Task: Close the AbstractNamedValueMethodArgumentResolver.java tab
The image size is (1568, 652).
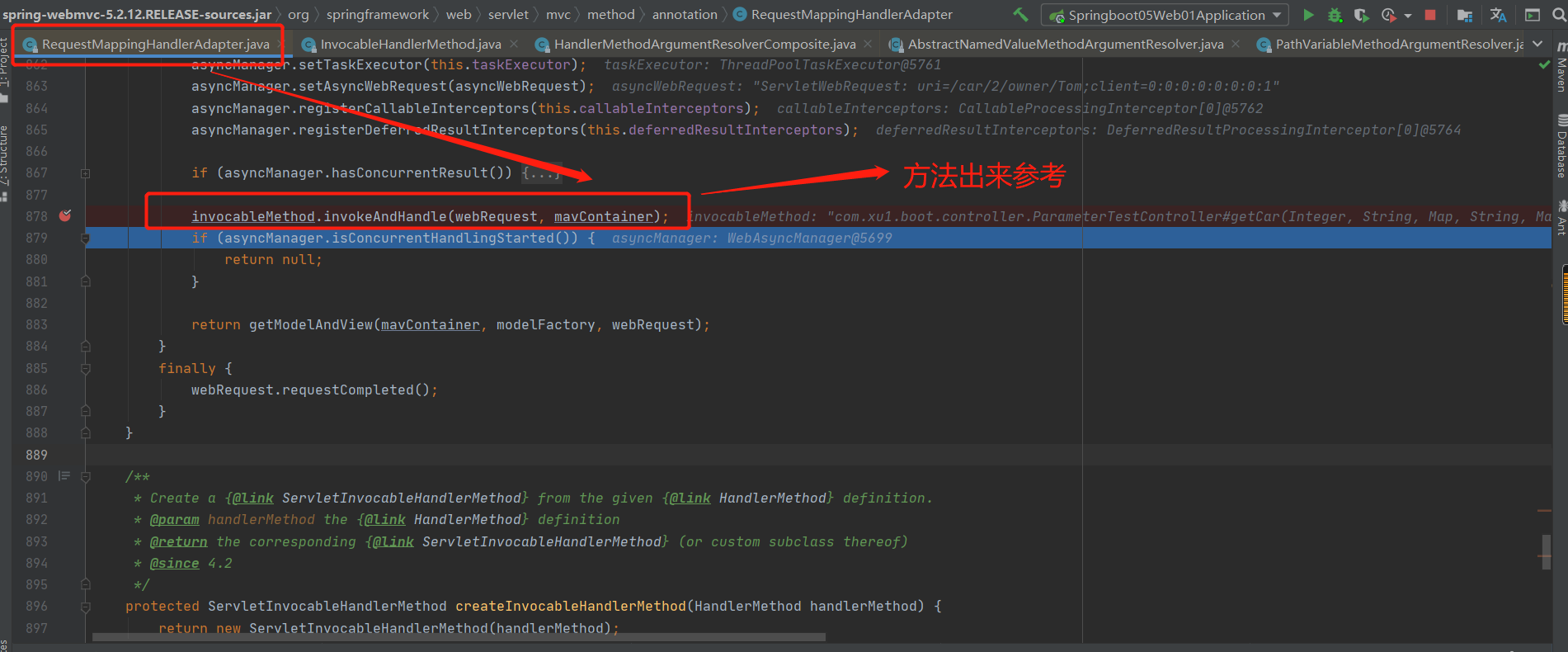Action: pos(1236,45)
